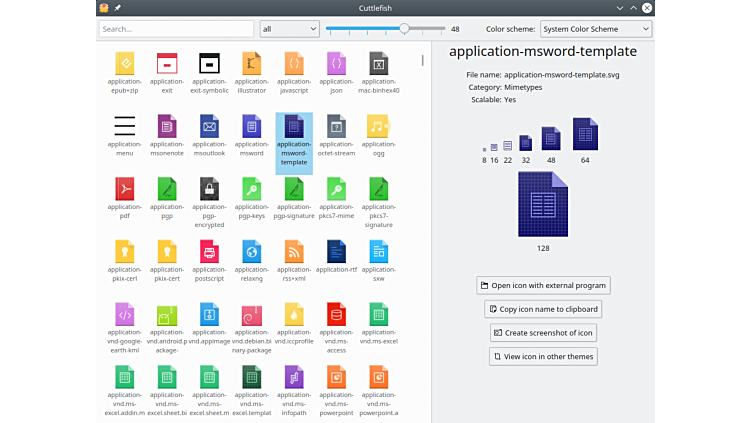This screenshot has width=752, height=423.
Task: Click Open icon with external program
Action: tap(543, 285)
